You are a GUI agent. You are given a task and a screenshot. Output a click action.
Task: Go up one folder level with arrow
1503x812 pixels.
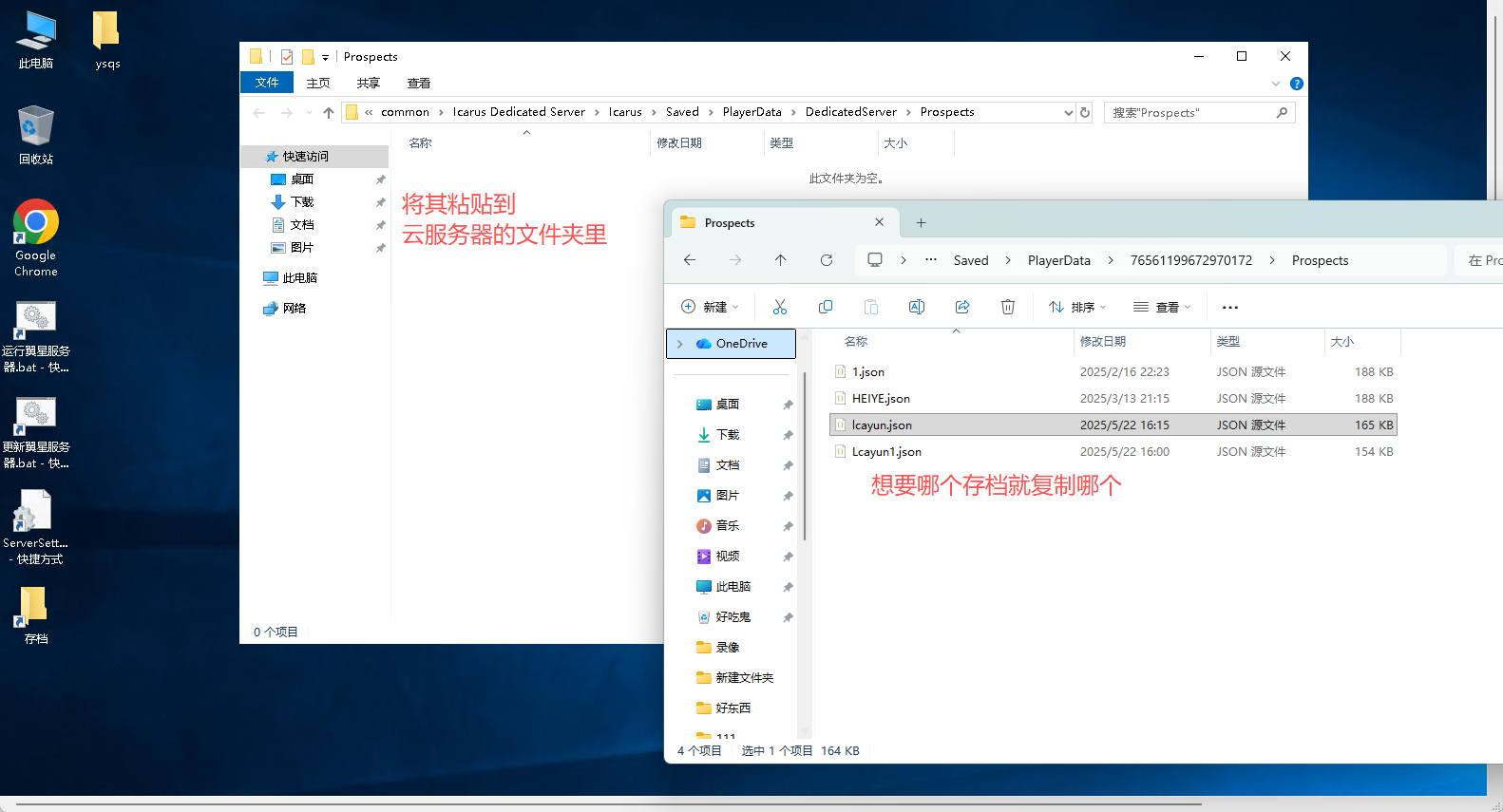(x=780, y=260)
